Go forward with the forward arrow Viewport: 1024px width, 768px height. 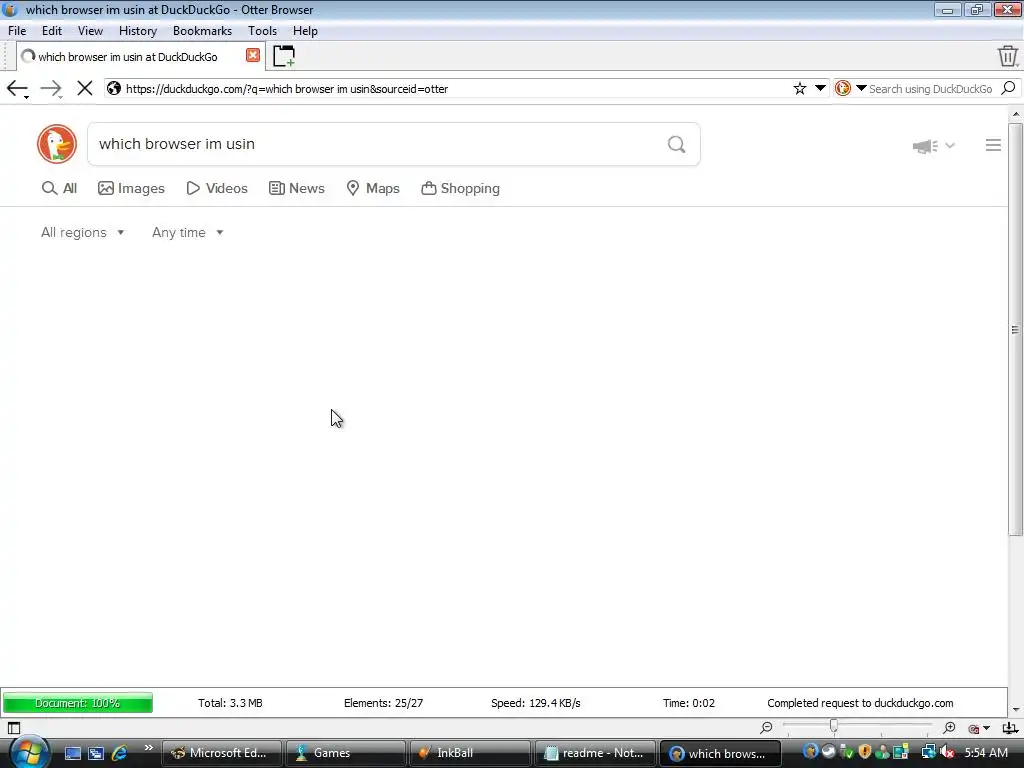tap(50, 88)
